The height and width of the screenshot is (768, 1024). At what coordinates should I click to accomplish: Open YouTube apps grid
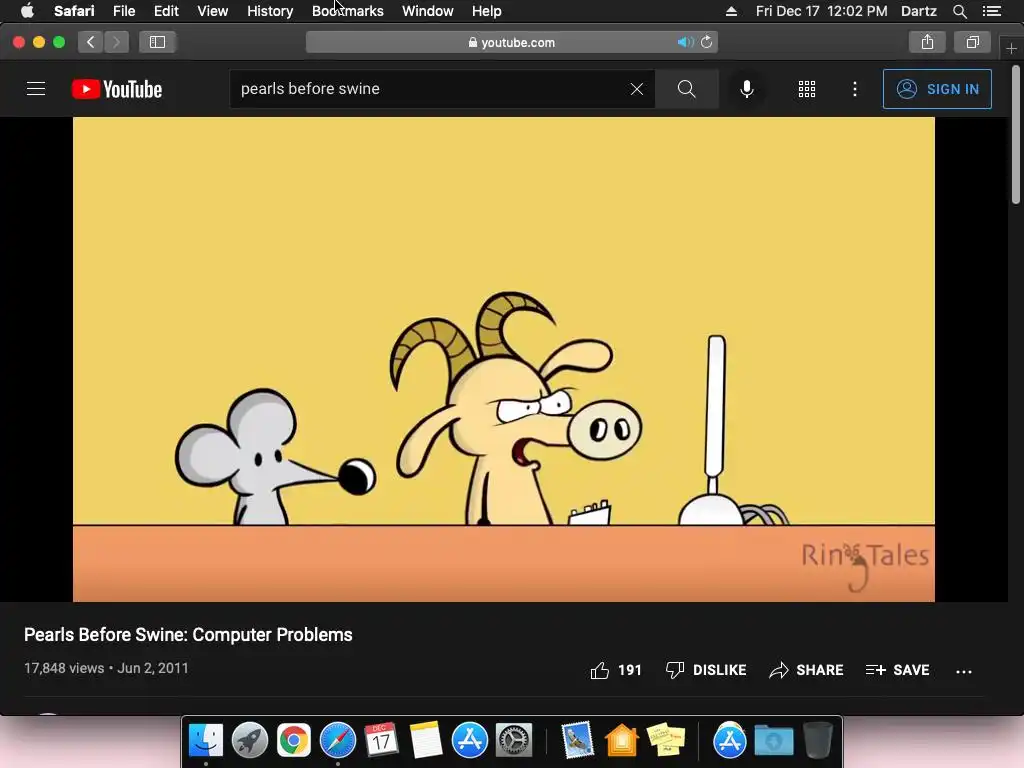tap(807, 89)
